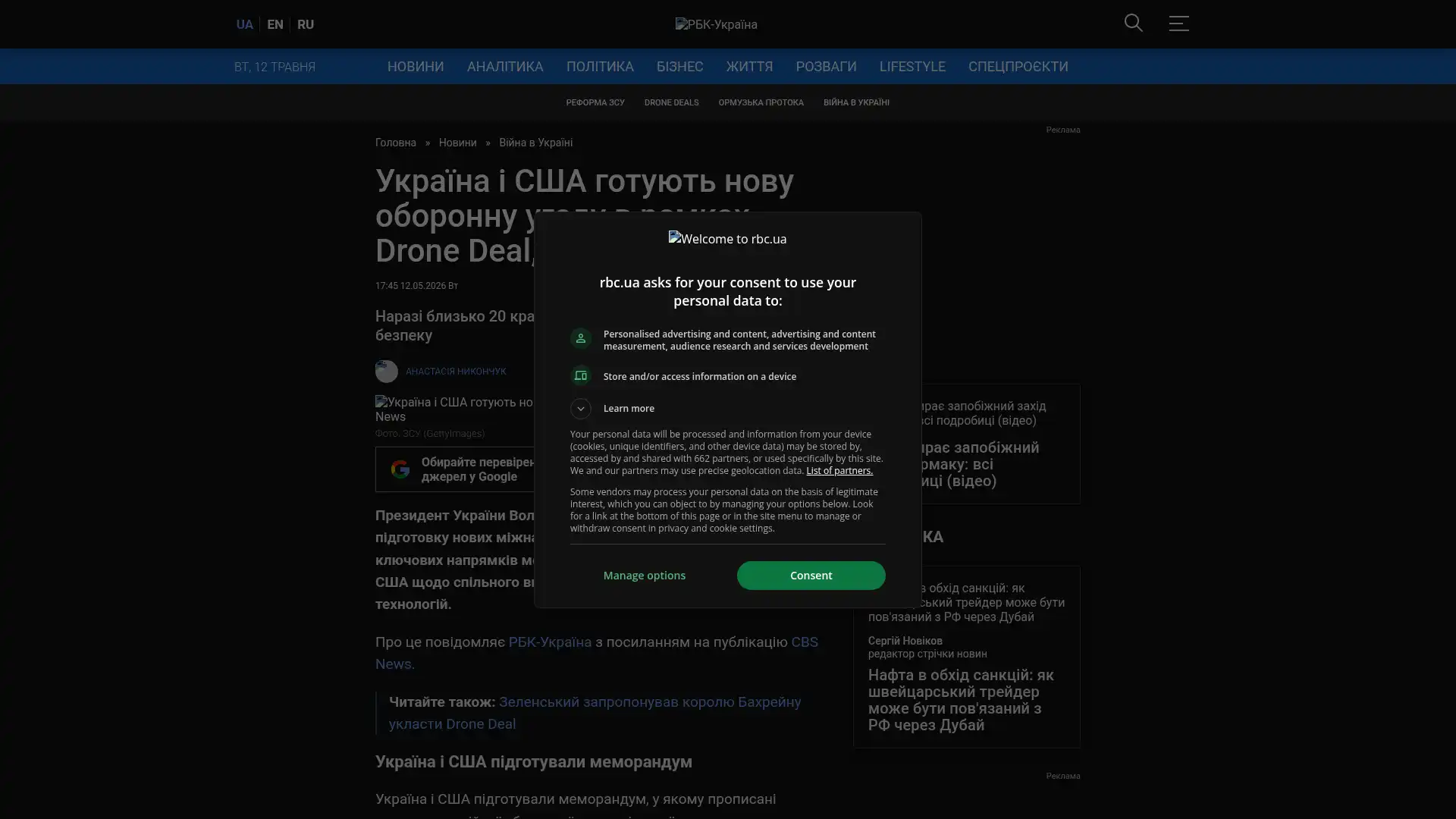
Task: Open the РОЗВАГИ section
Action: [826, 67]
